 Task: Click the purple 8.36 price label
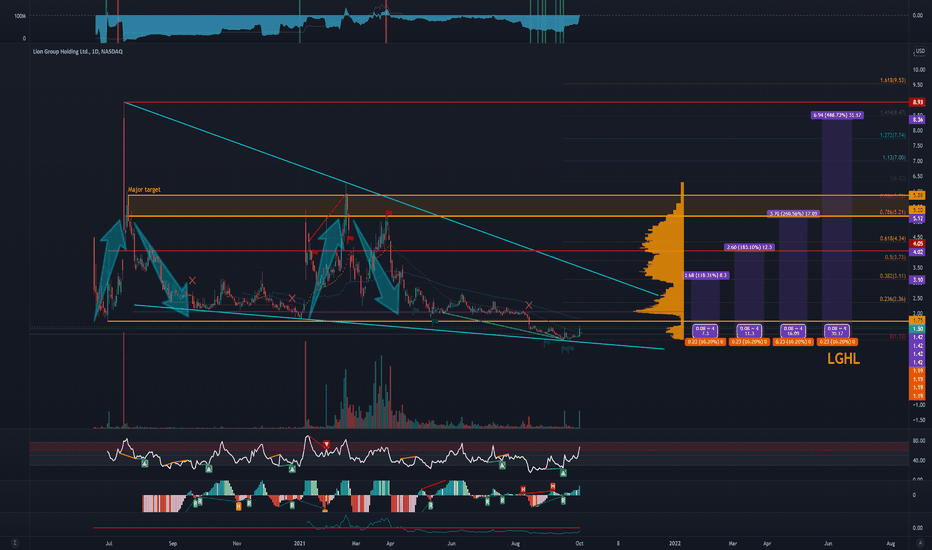918,120
